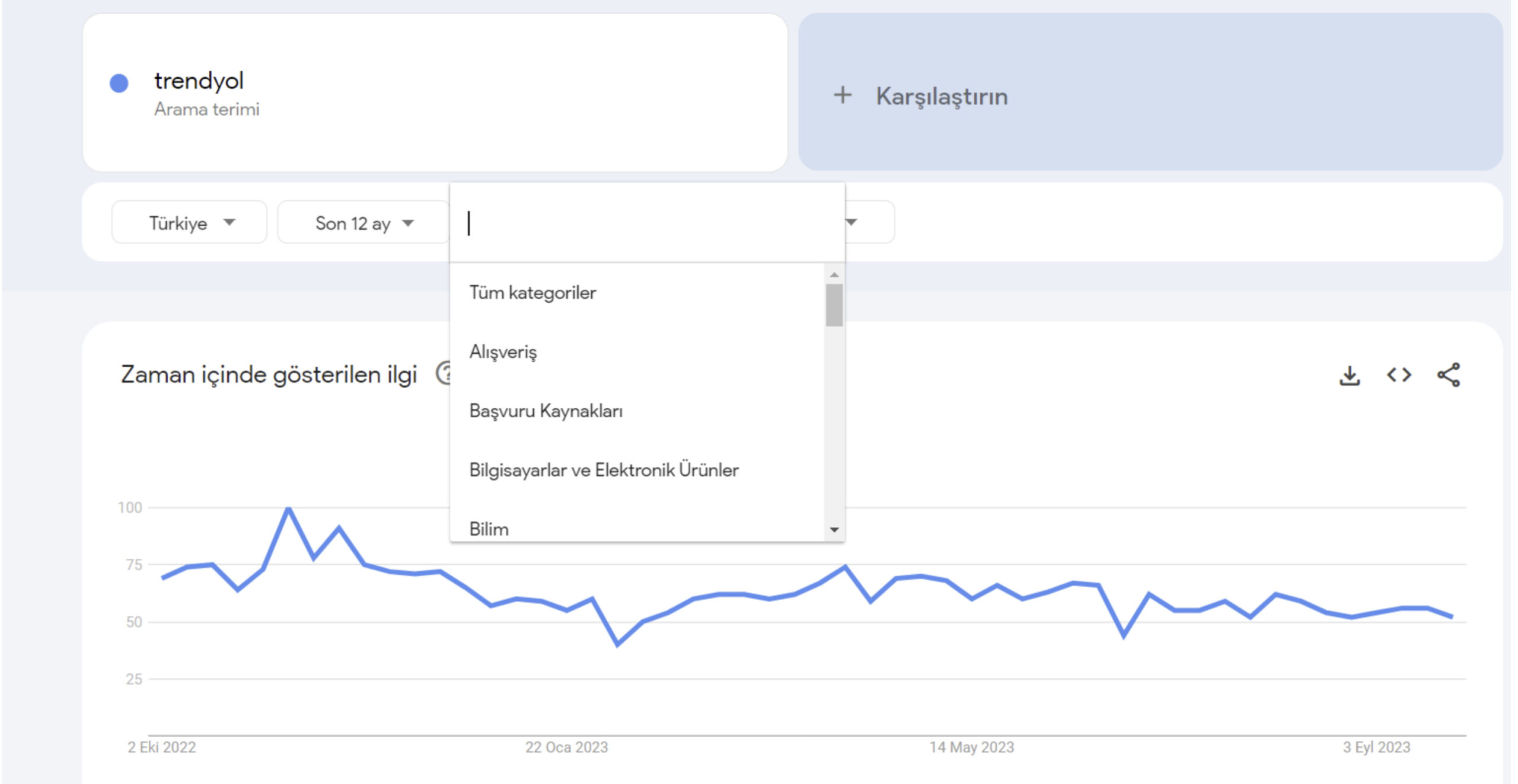Pick the Başvuru Kaynakları category
Screen dimensions: 1518x784
pos(637,411)
